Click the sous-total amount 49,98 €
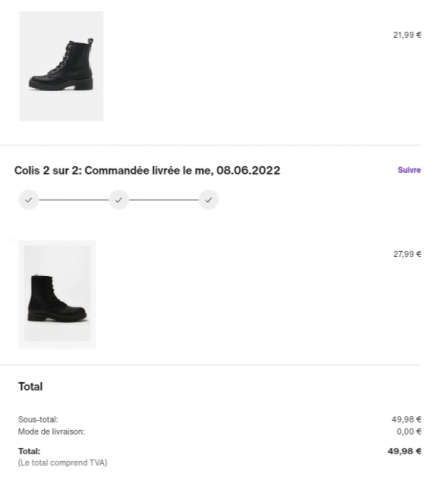The width and height of the screenshot is (434, 480). tap(406, 419)
